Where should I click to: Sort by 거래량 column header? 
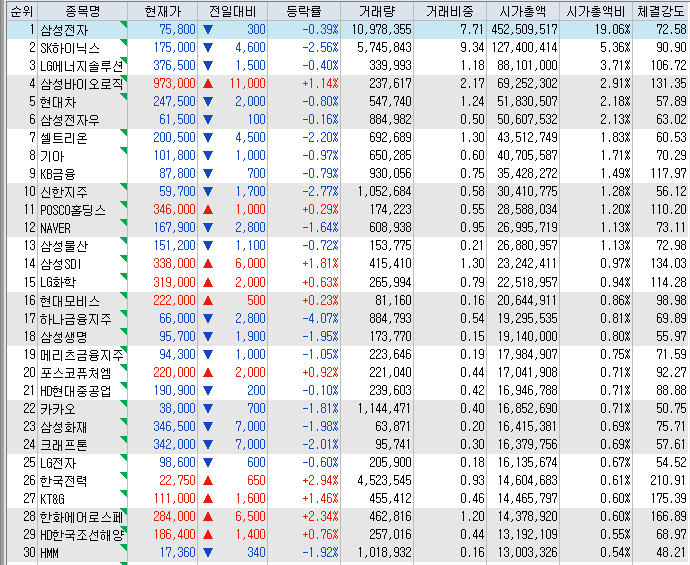377,11
